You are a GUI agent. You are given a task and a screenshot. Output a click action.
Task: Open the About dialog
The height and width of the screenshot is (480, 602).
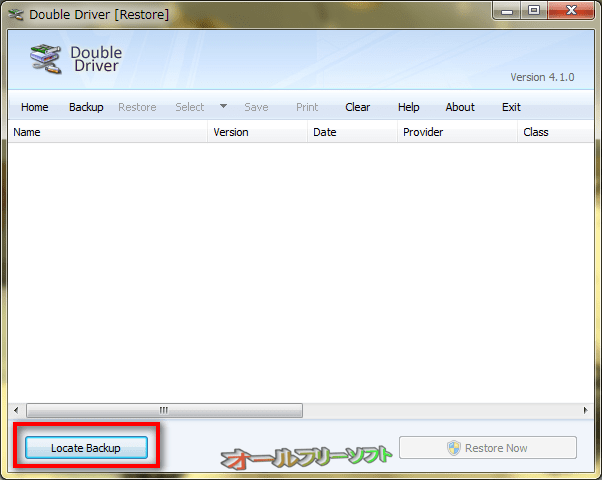pos(460,107)
